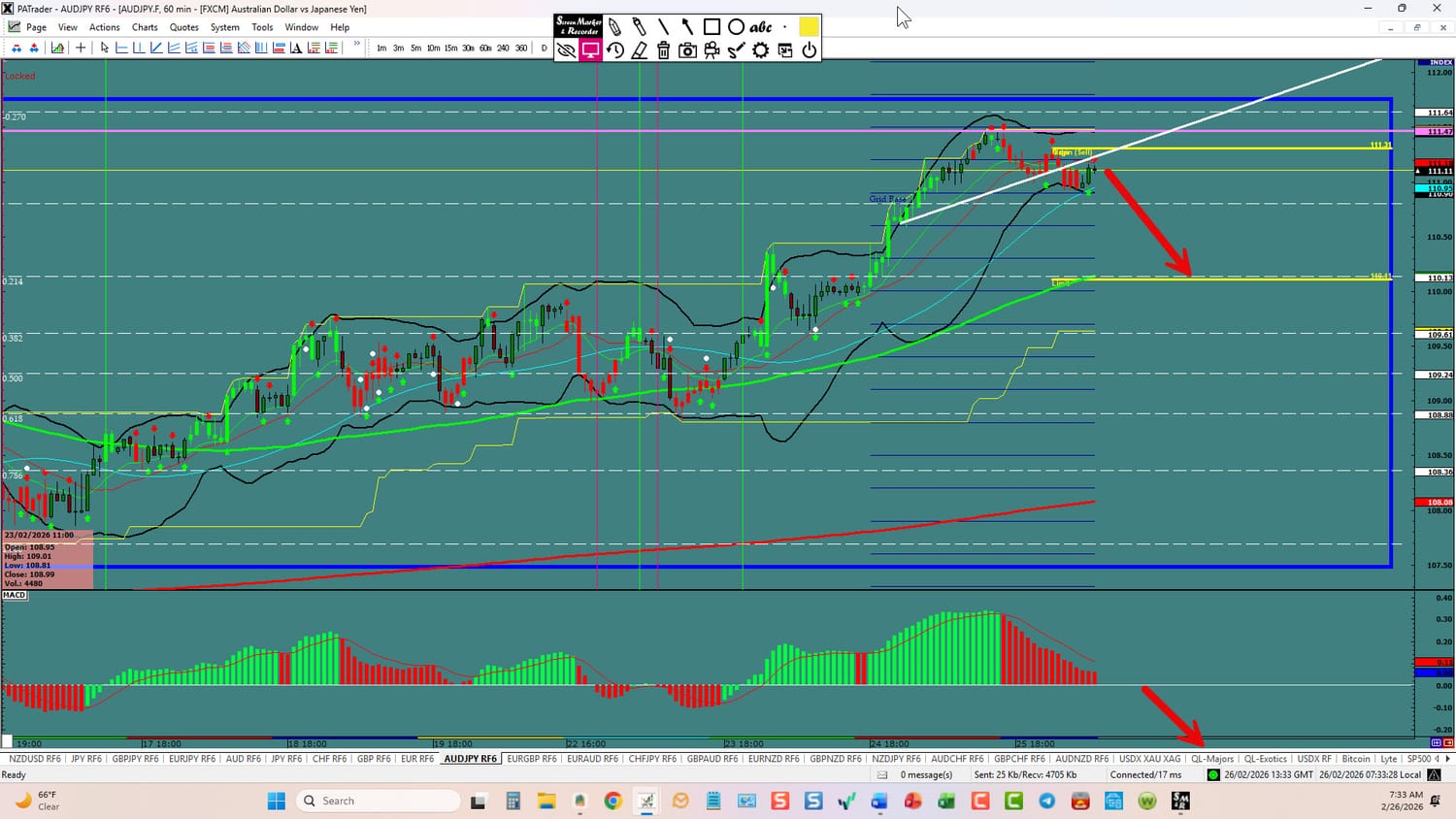The height and width of the screenshot is (819, 1456).
Task: Start recording with the video camera icon
Action: click(711, 50)
